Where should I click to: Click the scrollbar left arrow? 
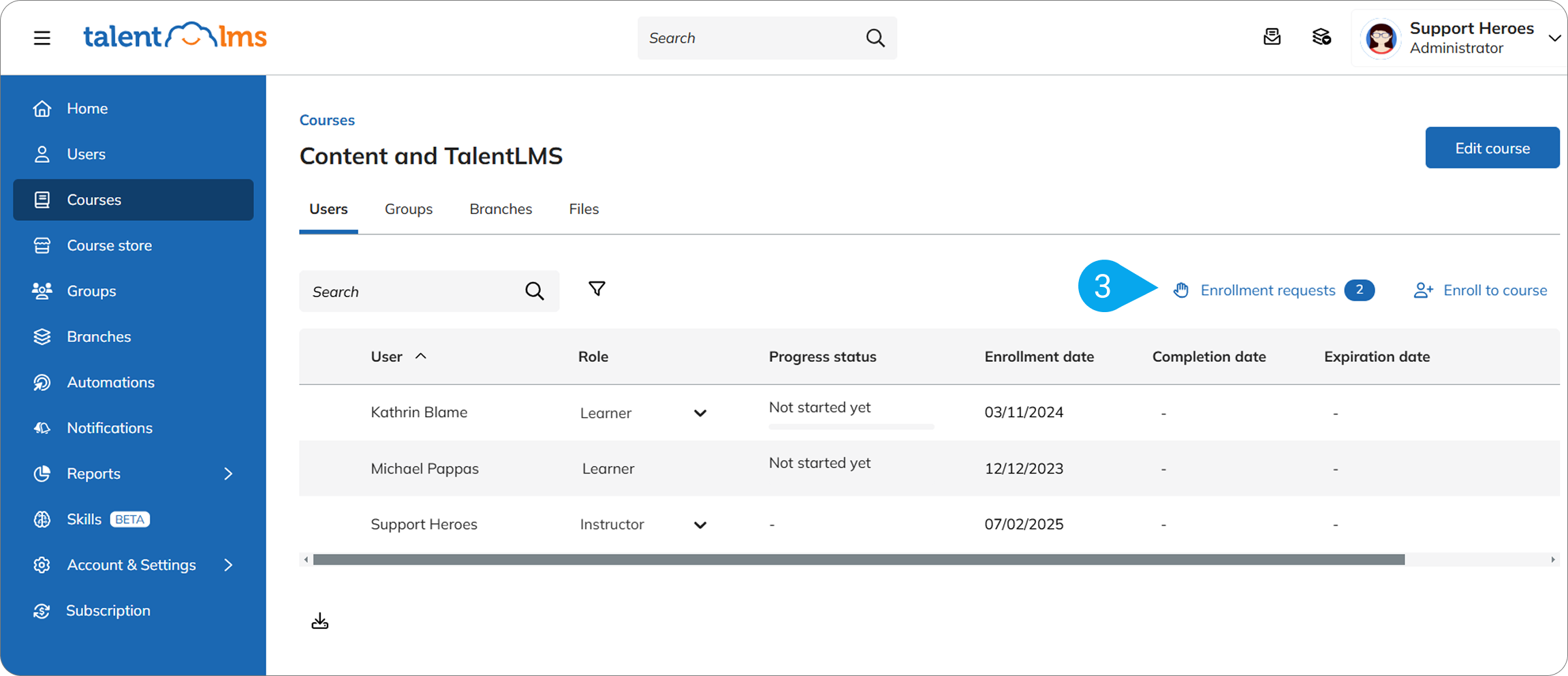(x=306, y=559)
